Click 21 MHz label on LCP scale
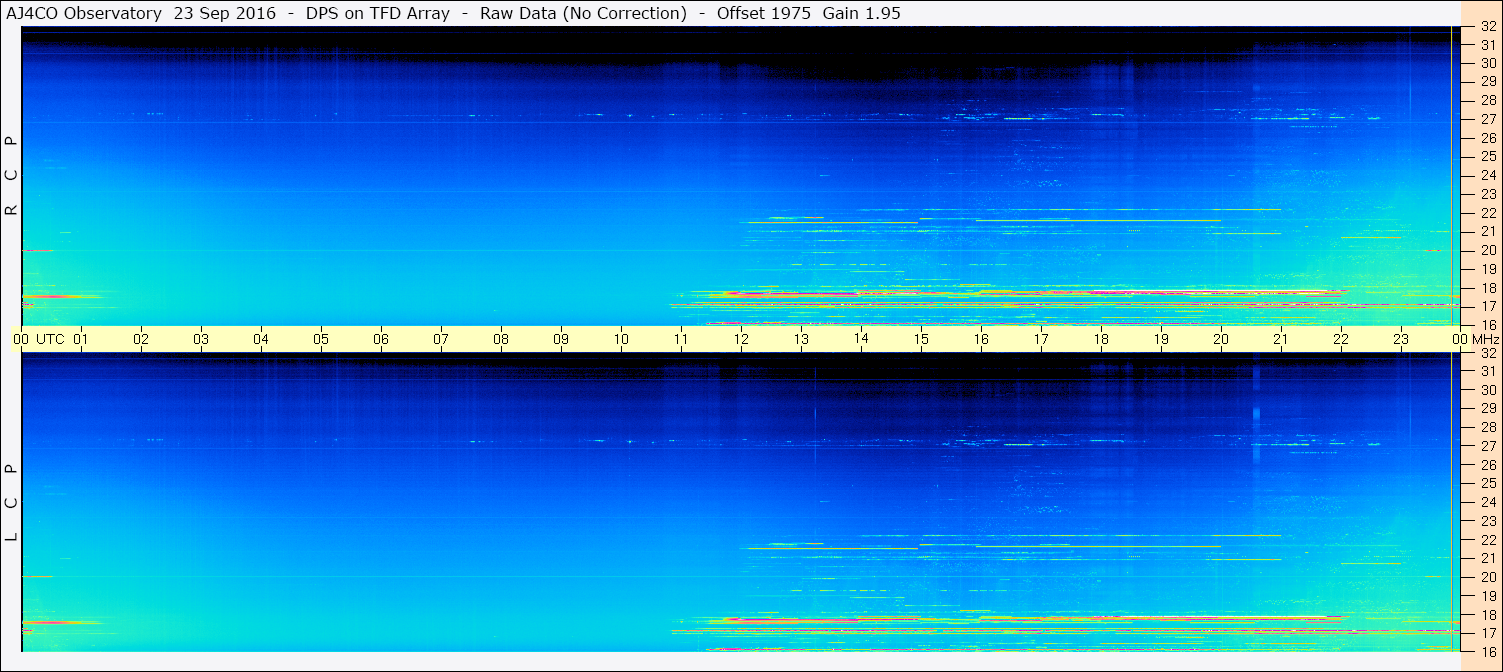 1488,558
